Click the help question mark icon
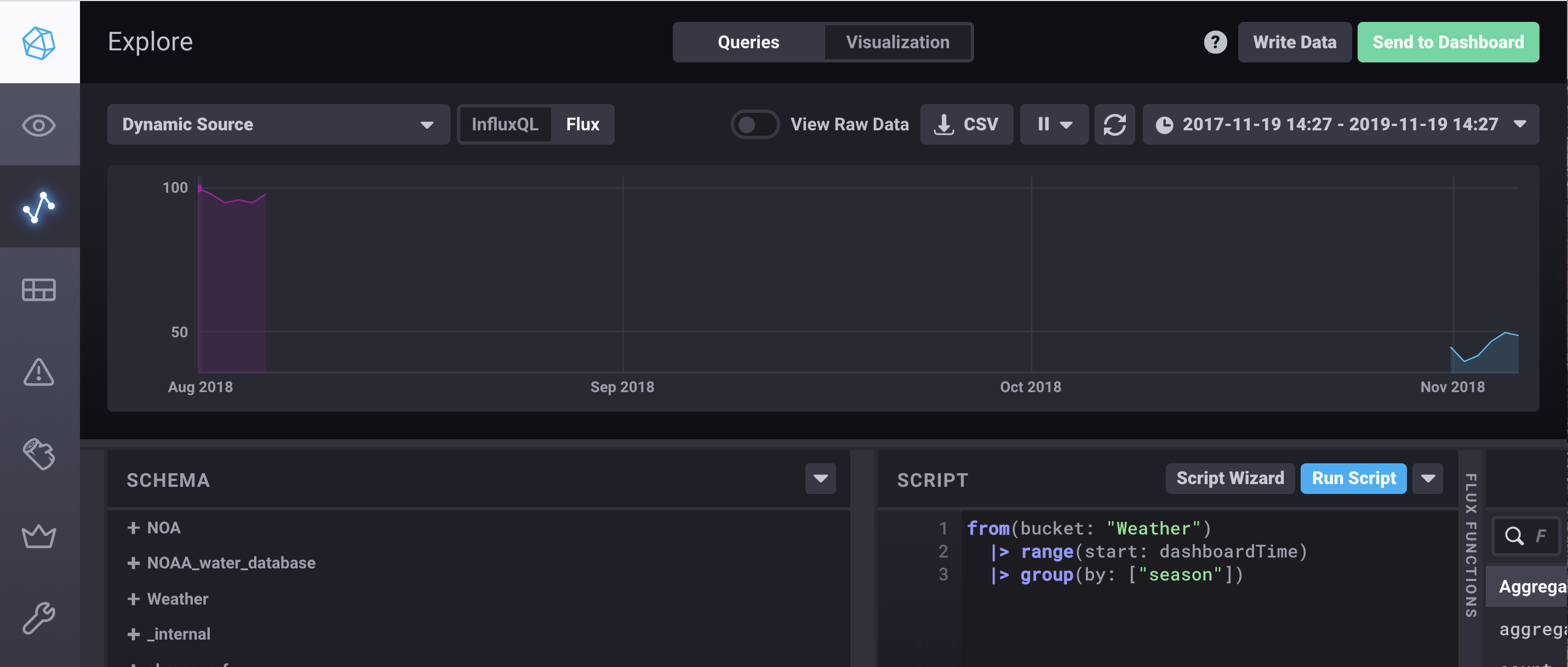The width and height of the screenshot is (1568, 667). coord(1215,42)
